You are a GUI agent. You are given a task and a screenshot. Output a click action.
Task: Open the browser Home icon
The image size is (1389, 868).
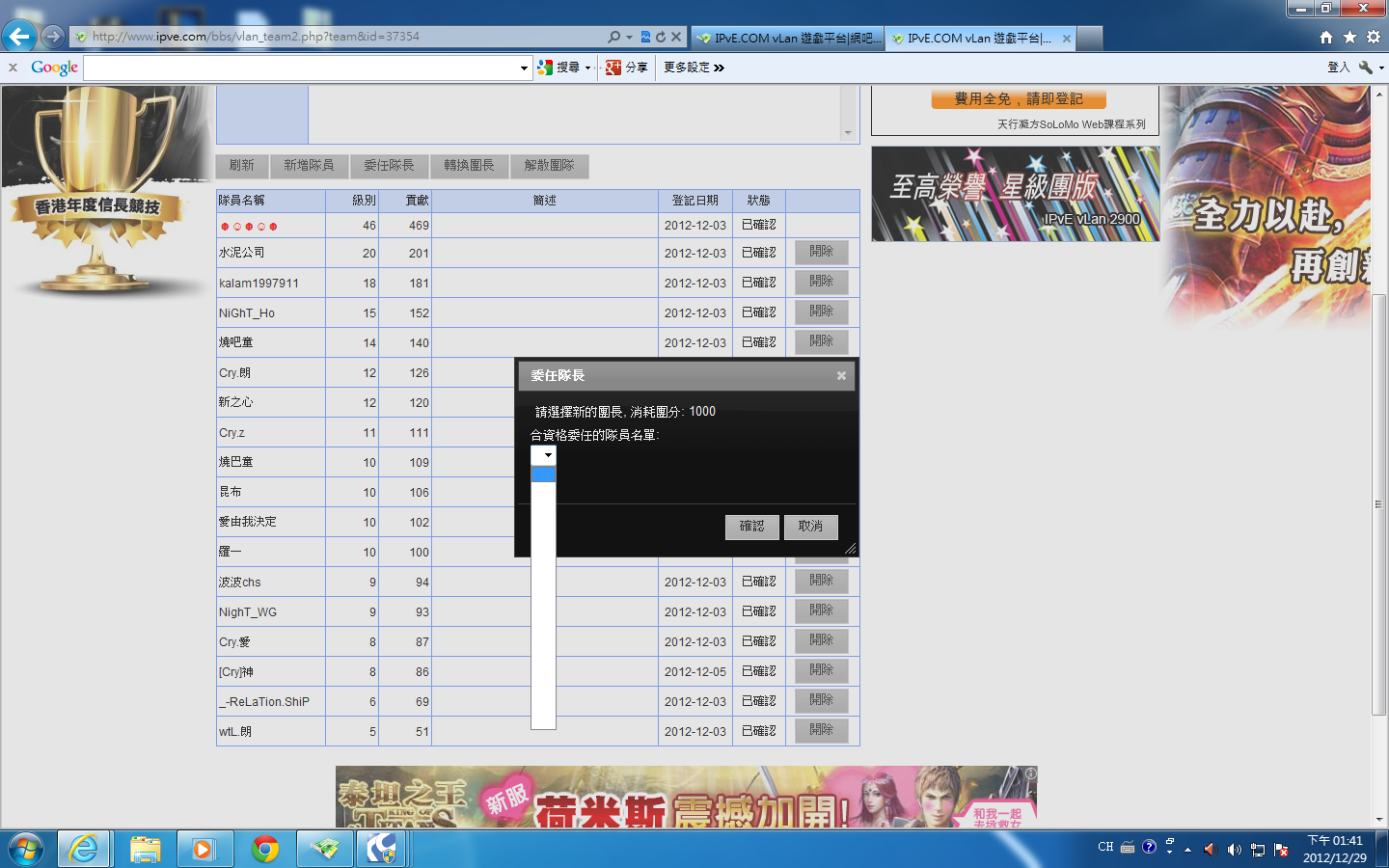(x=1326, y=37)
